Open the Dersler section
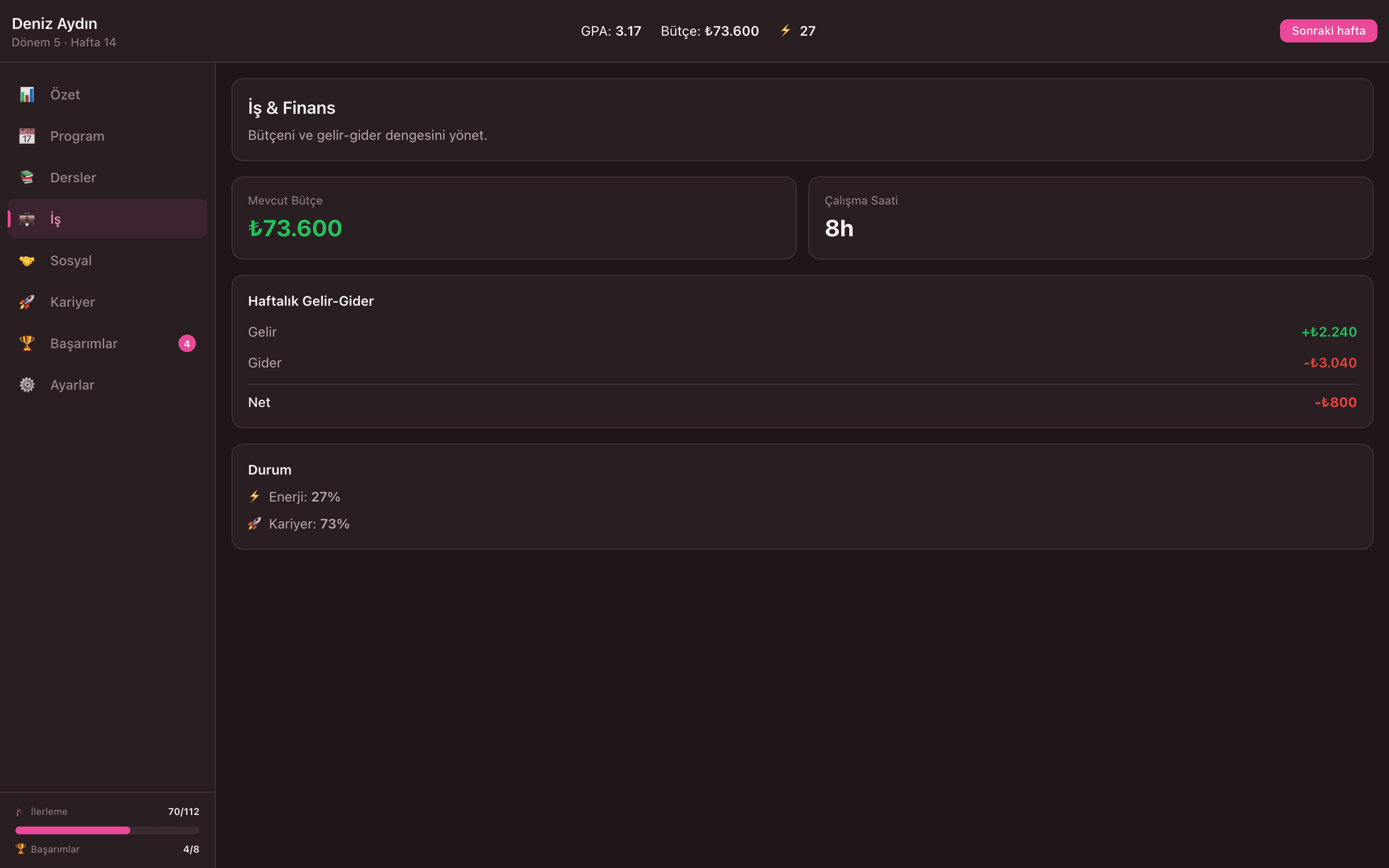1389x868 pixels. click(108, 177)
